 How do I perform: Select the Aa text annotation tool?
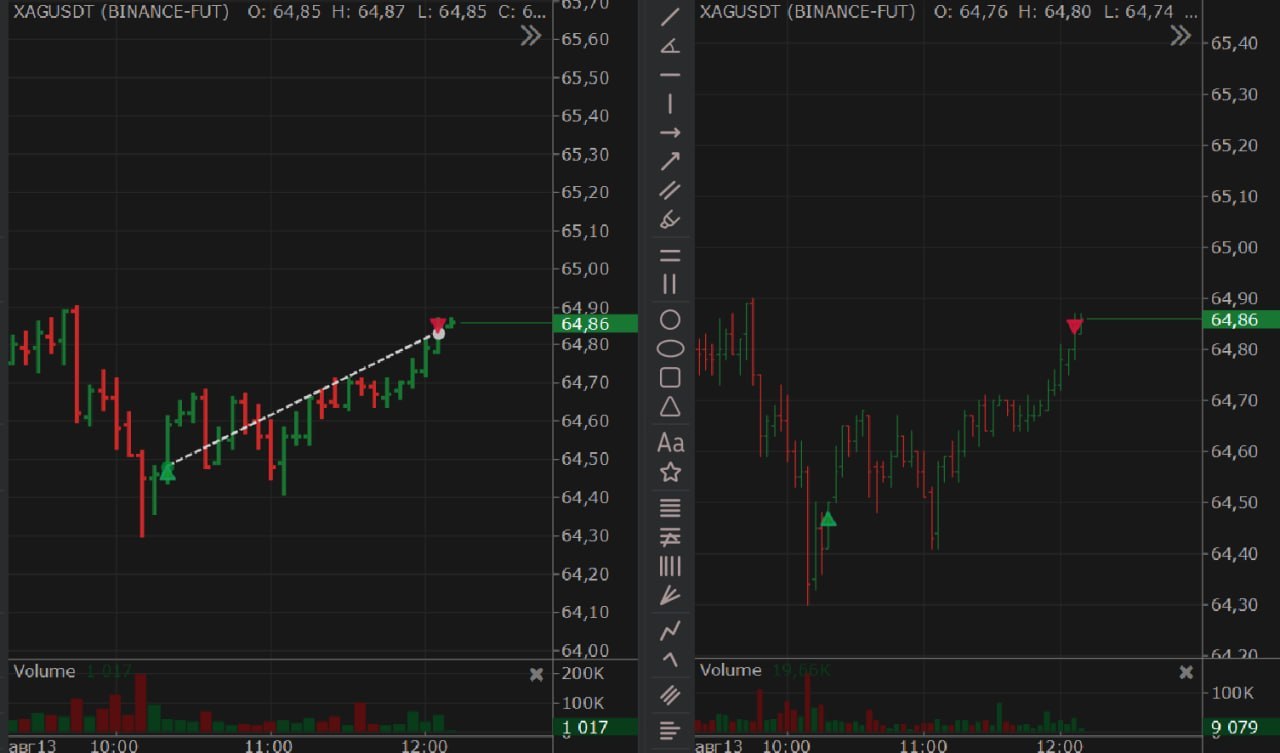670,442
